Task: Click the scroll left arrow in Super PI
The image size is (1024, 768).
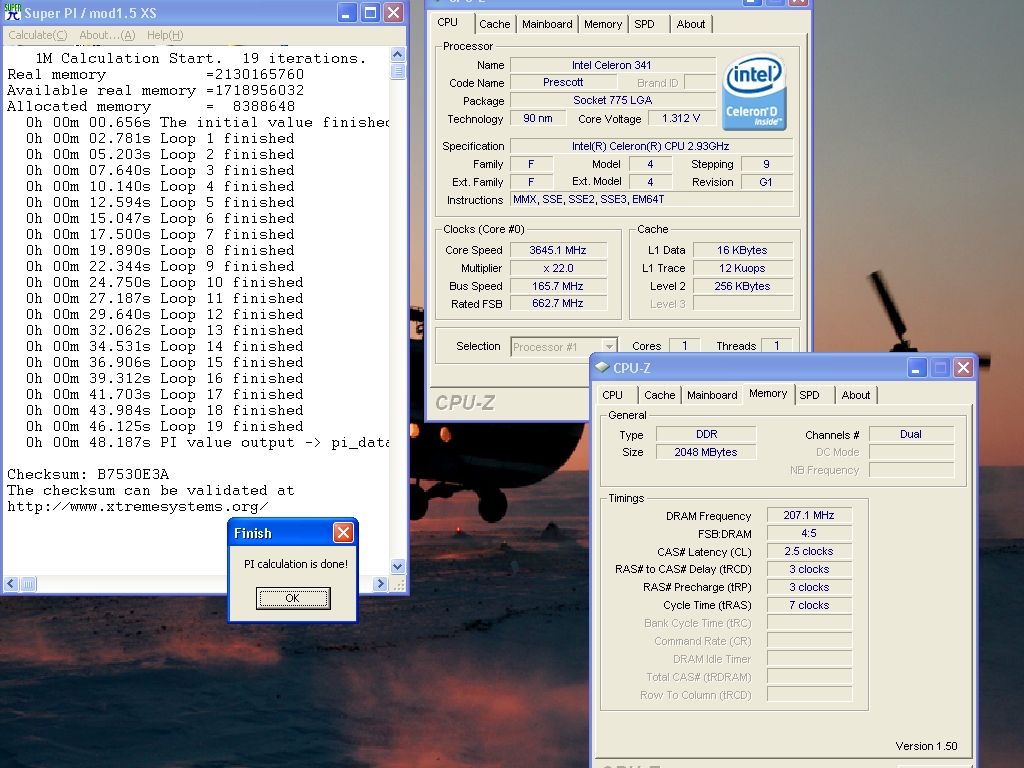Action: pyautogui.click(x=11, y=584)
